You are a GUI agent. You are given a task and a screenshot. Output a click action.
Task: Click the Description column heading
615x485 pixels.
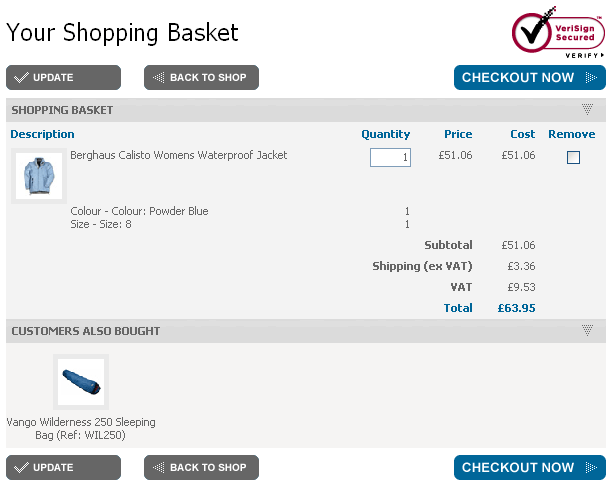click(x=42, y=134)
